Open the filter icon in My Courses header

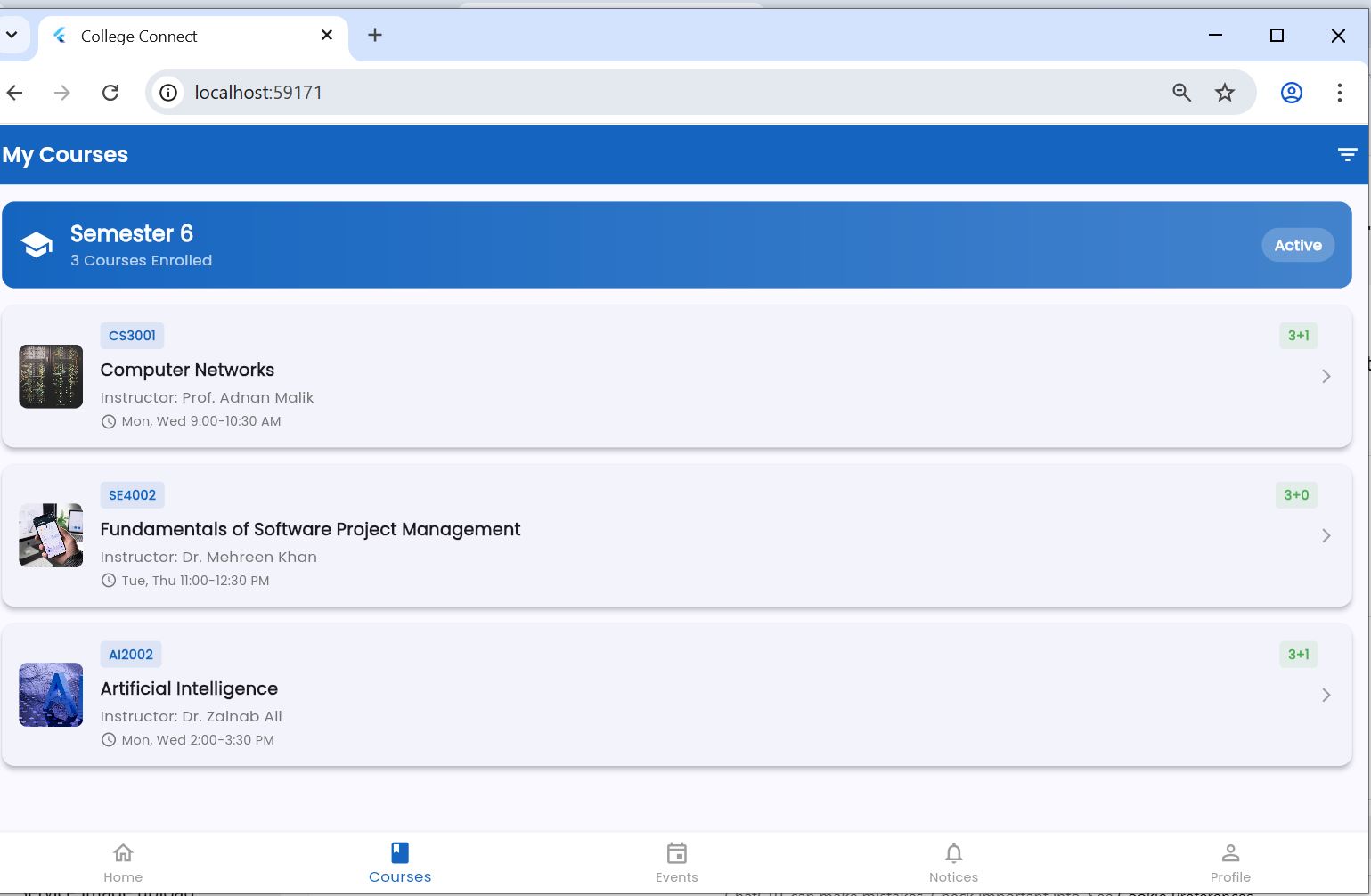click(x=1346, y=154)
